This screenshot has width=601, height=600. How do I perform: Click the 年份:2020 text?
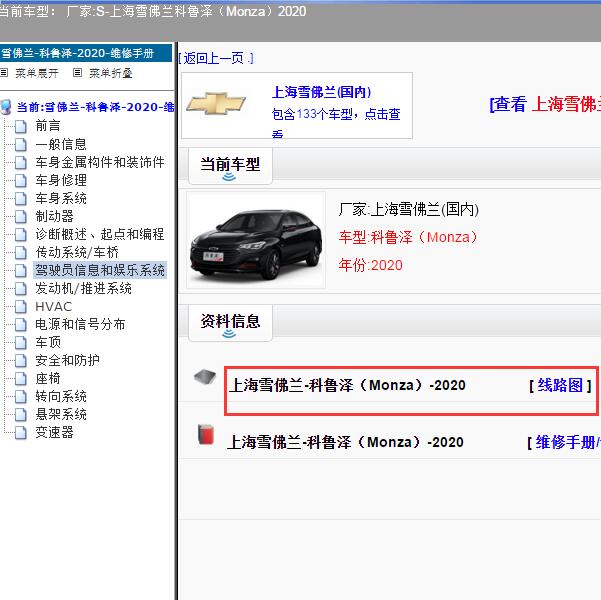point(370,265)
